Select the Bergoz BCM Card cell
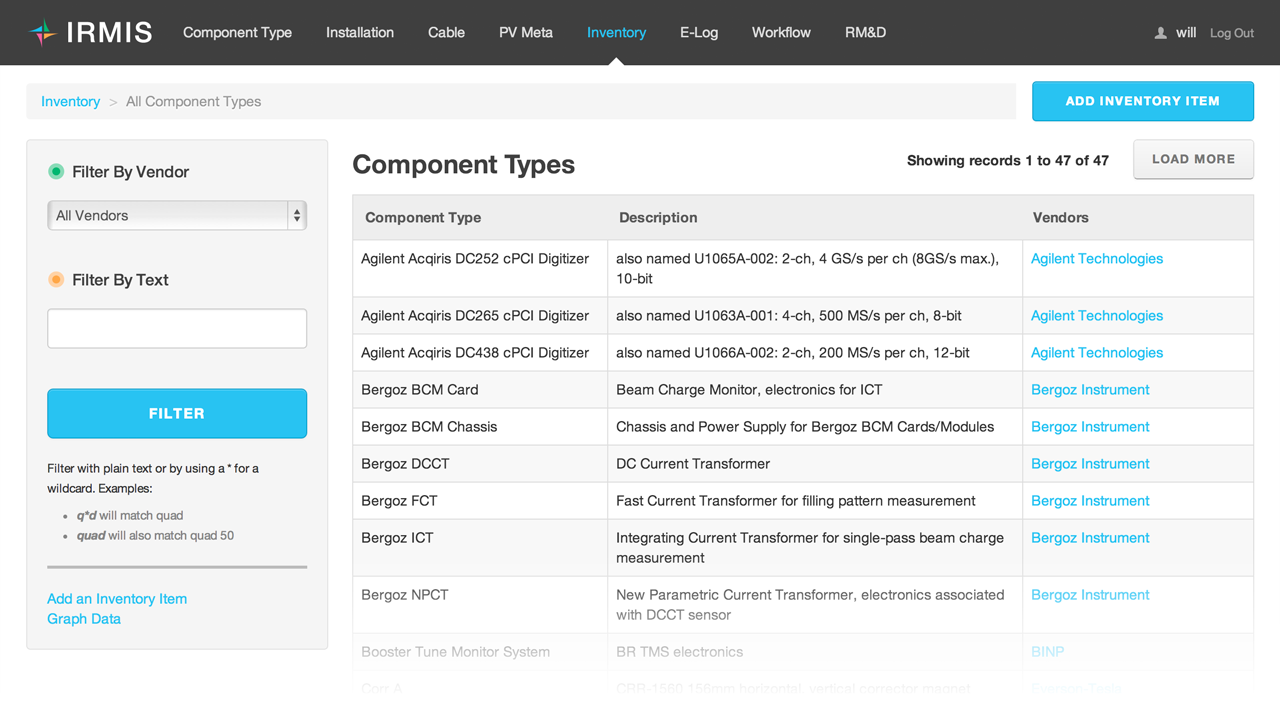 coord(480,390)
